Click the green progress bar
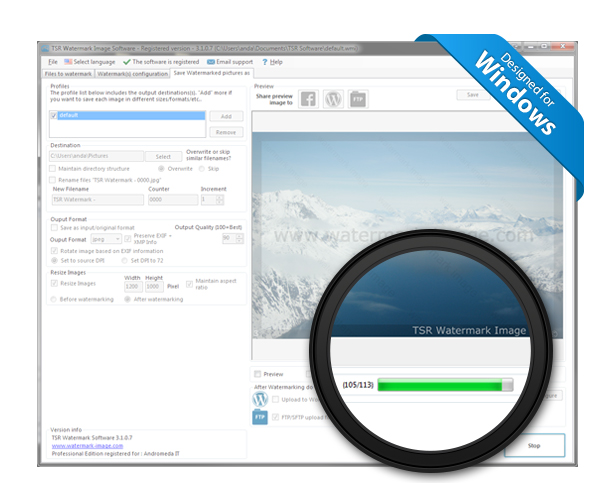This screenshot has width=599, height=483. pyautogui.click(x=445, y=385)
